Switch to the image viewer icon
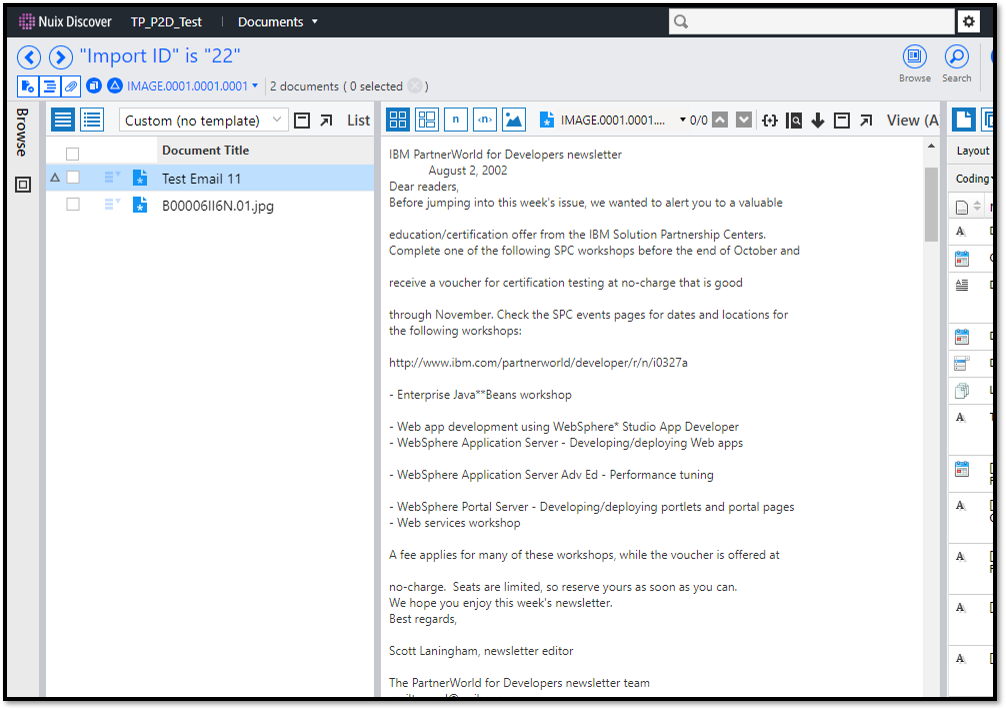Screen dimensions: 1006x710 tap(513, 120)
